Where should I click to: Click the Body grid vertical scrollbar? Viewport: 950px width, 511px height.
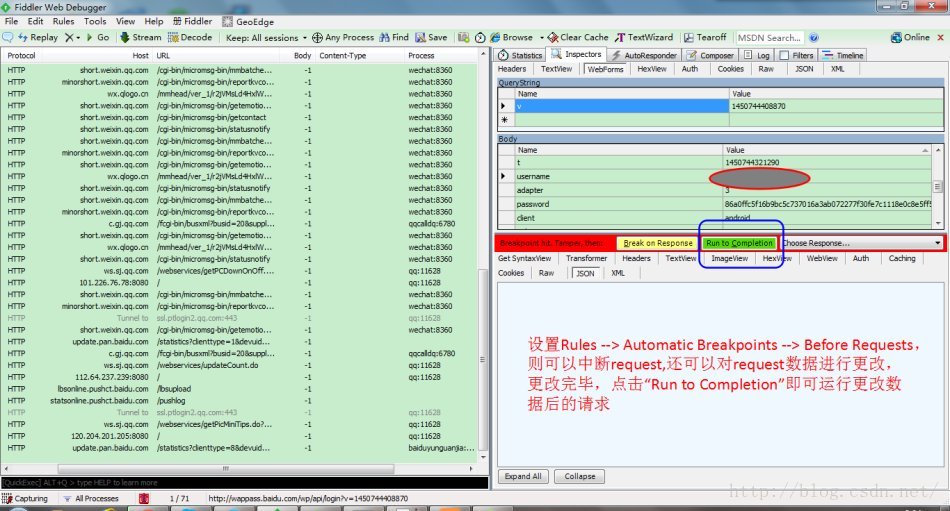[938, 187]
